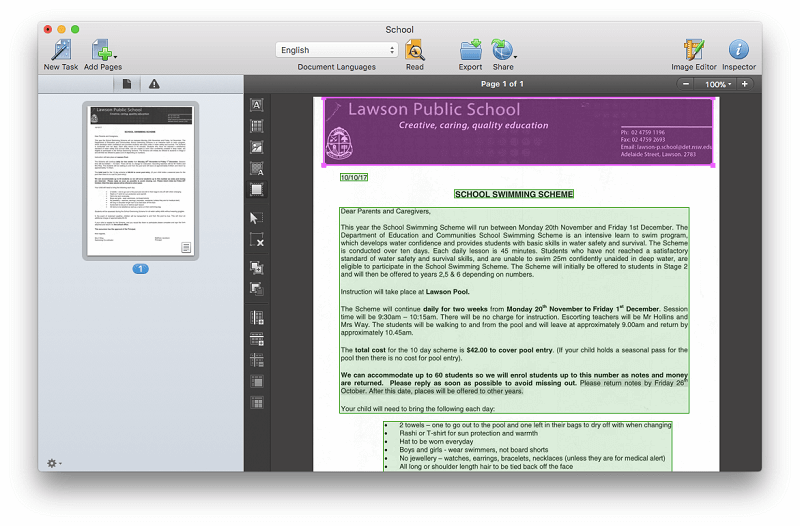Click the '2 towels' bullet list line
Viewport: 800px width, 526px height.
535,425
